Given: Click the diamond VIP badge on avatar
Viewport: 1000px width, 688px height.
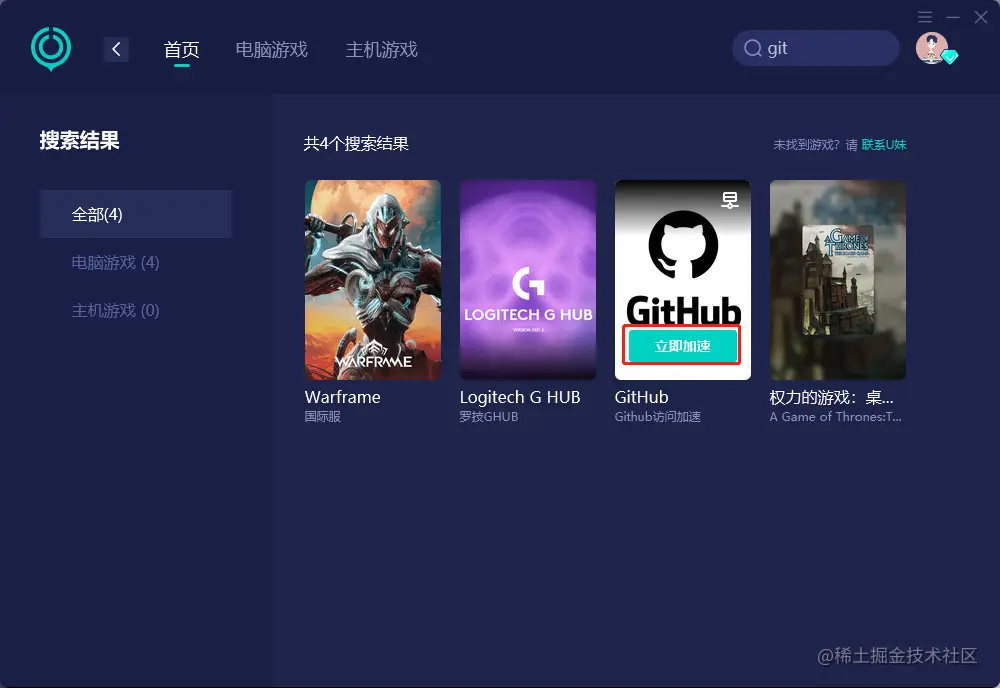Looking at the screenshot, I should tap(950, 57).
